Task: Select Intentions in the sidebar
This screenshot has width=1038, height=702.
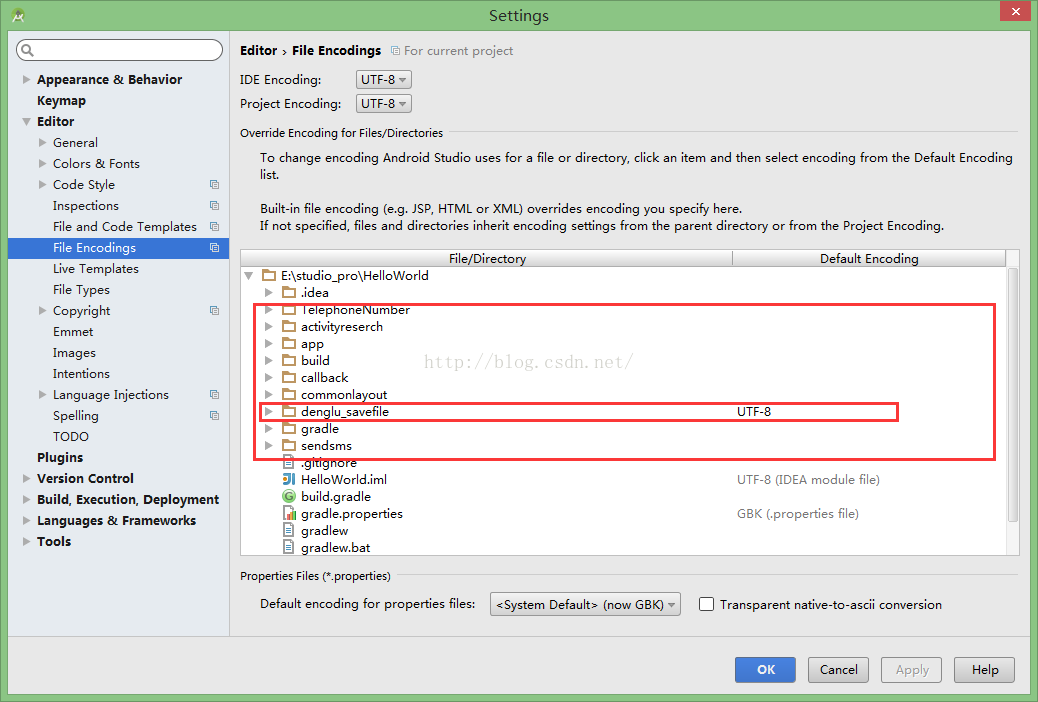Action: [x=81, y=374]
